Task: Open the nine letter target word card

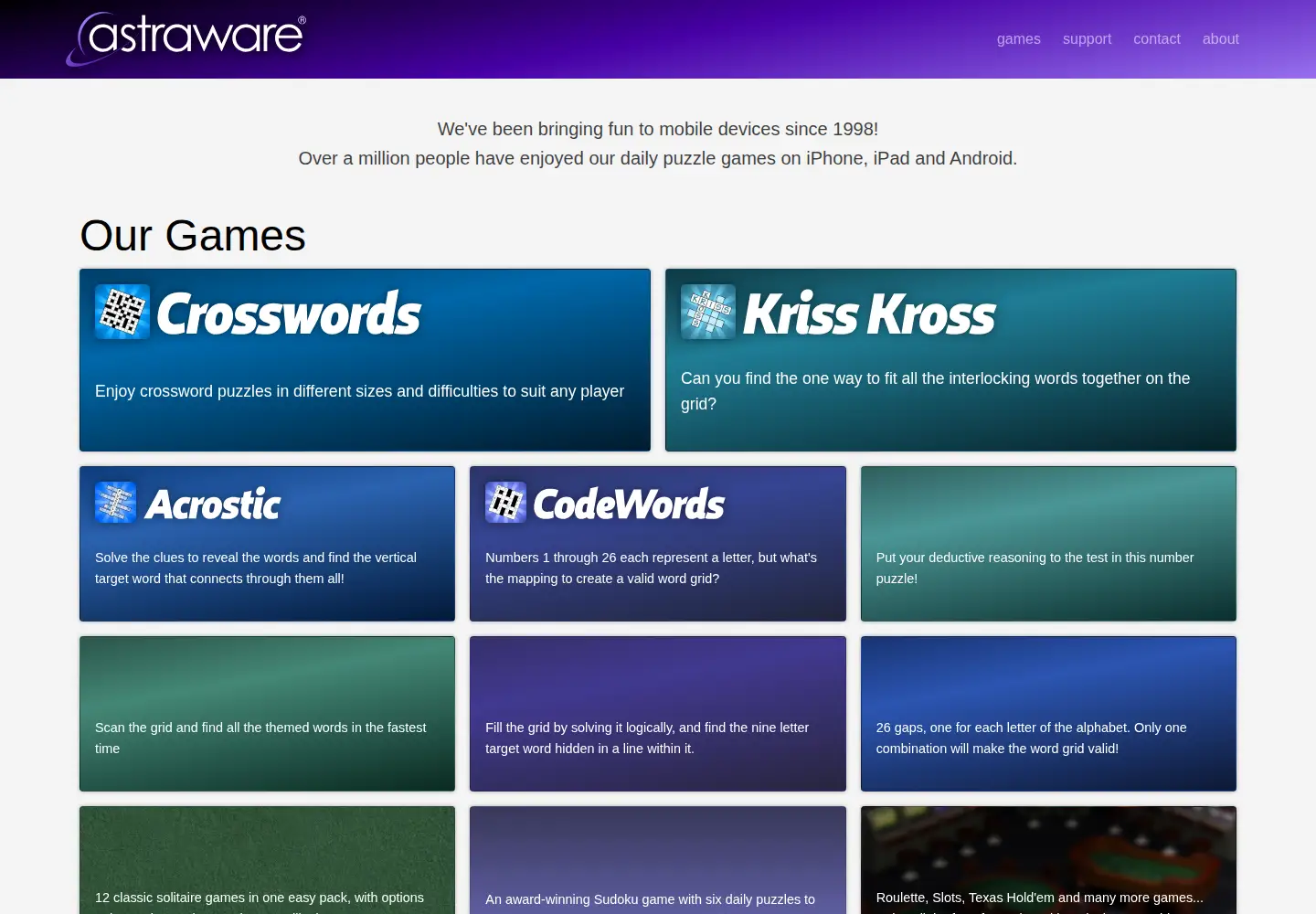Action: [x=658, y=714]
